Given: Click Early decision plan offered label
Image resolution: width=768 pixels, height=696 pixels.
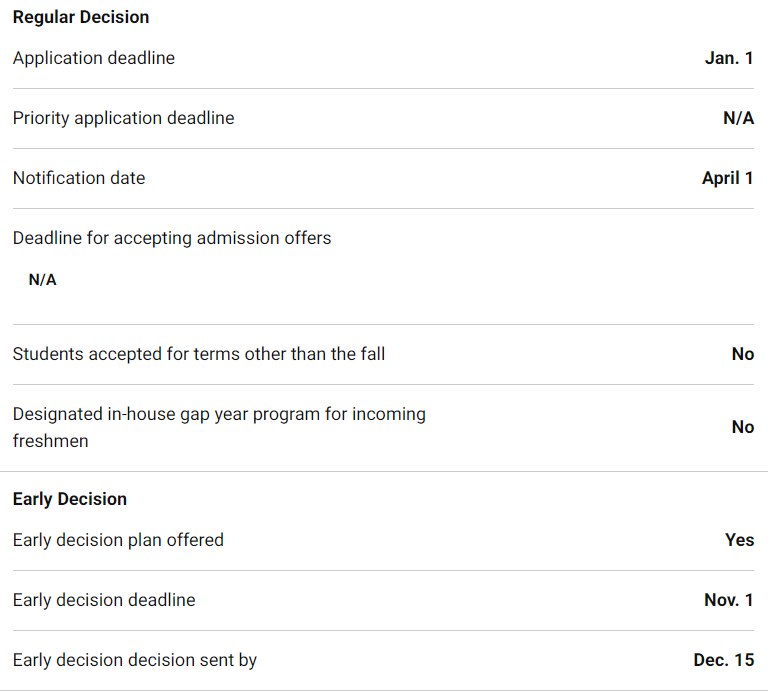Looking at the screenshot, I should (118, 540).
